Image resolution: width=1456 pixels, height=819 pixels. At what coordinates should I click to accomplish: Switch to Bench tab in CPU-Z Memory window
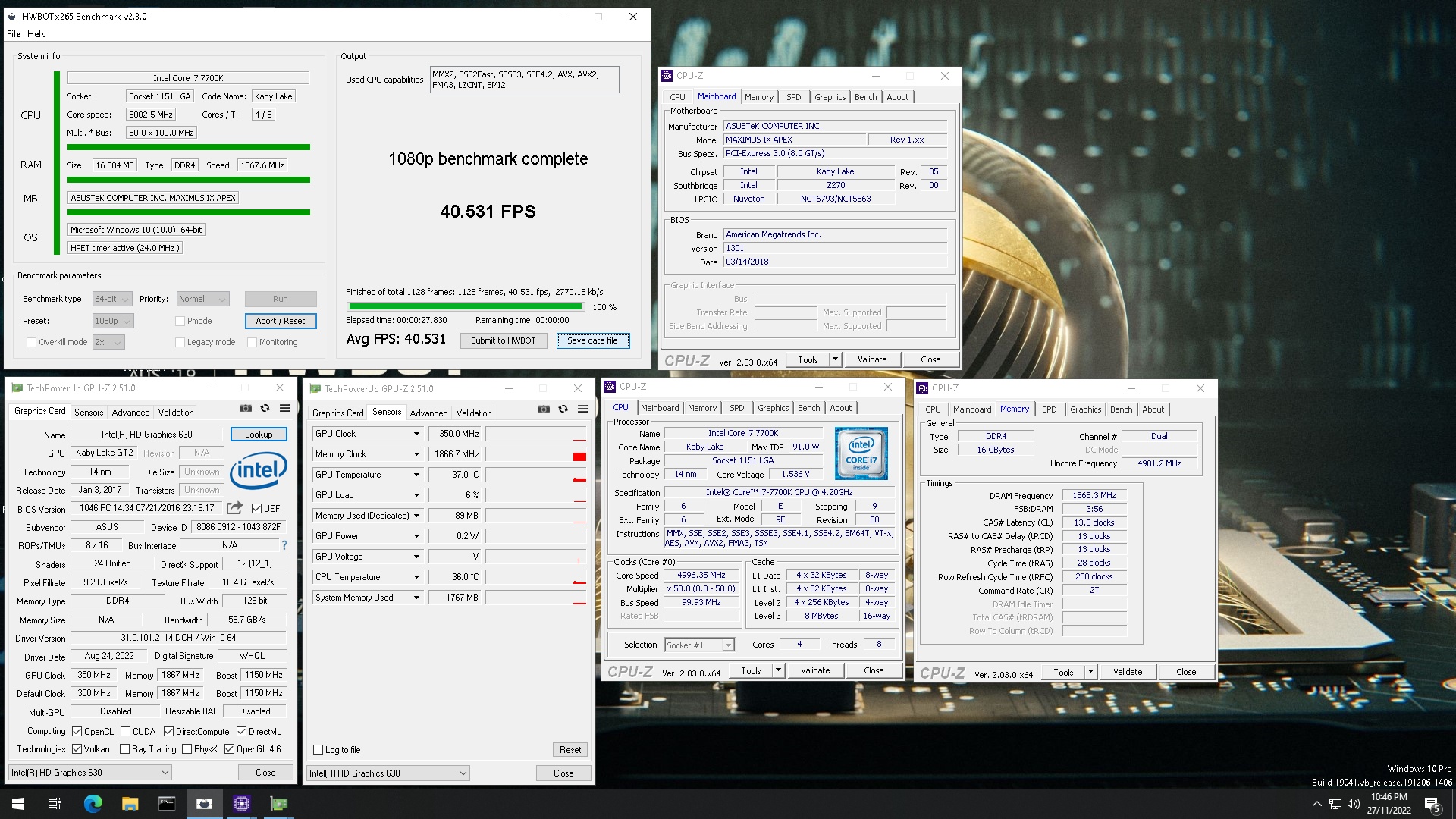pos(1121,409)
